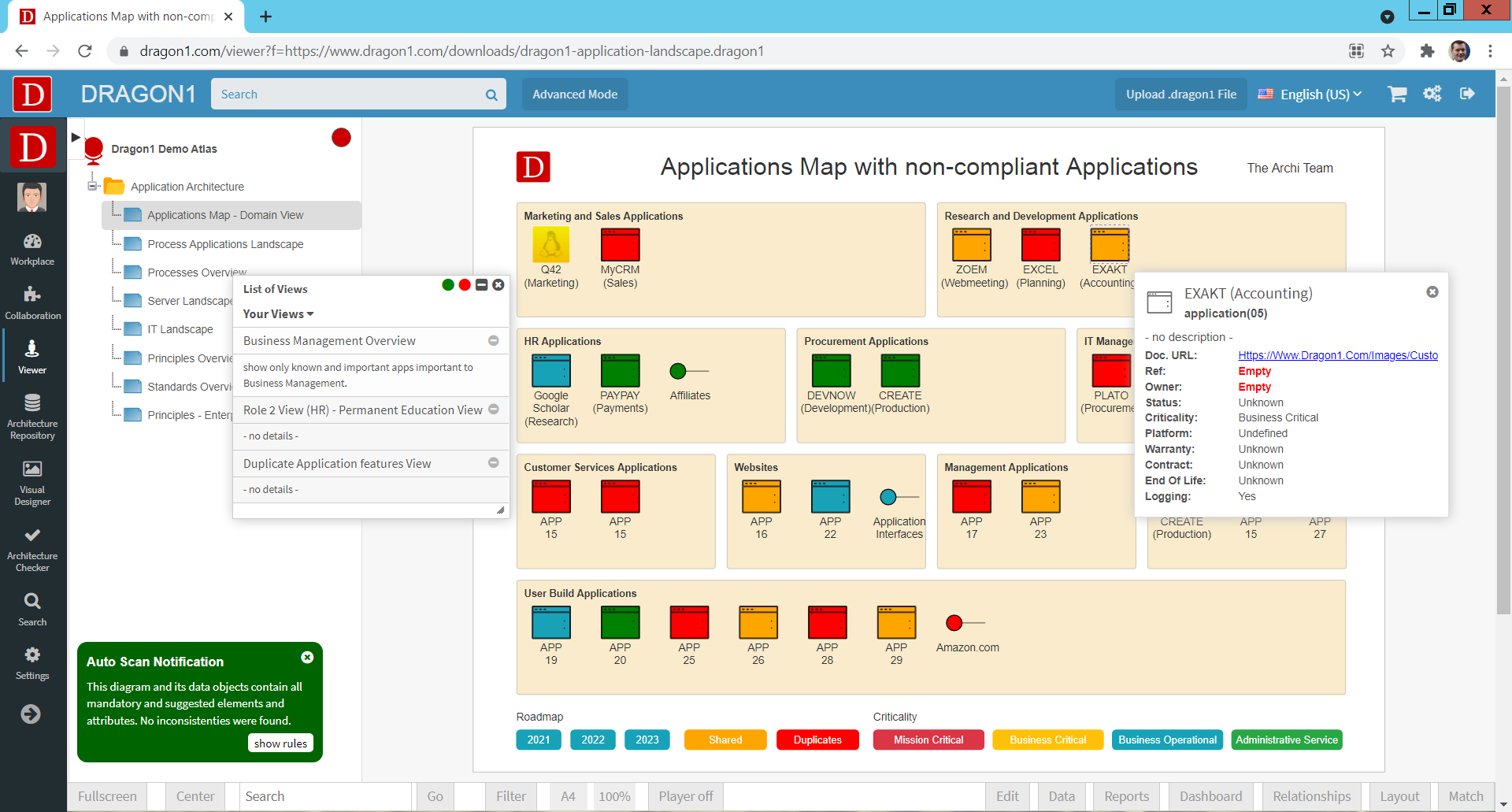
Task: Click the shopping cart icon in the header
Action: pyautogui.click(x=1396, y=94)
